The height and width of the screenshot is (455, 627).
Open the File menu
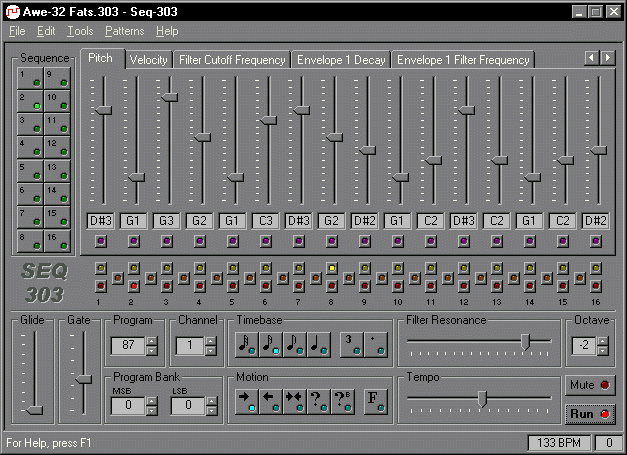(17, 31)
